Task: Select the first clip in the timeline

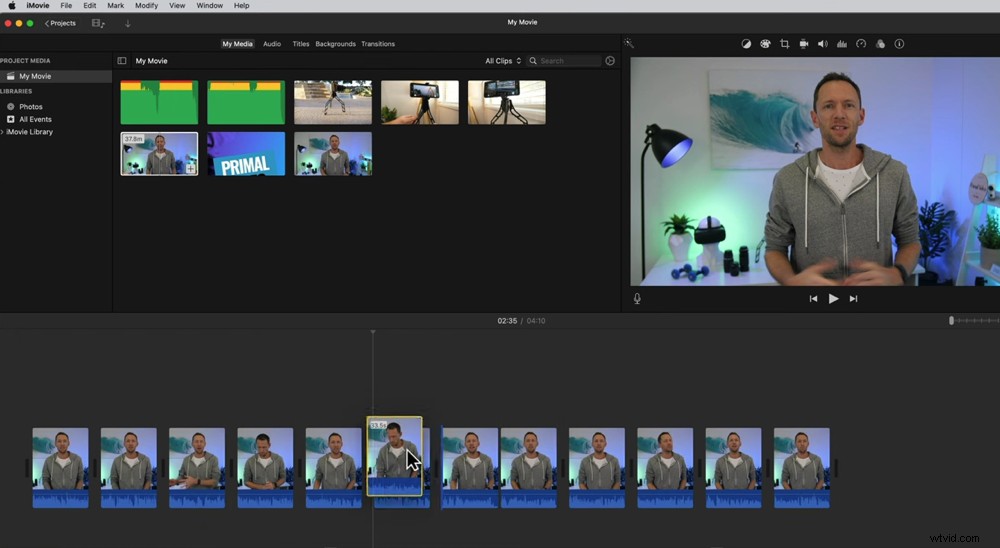Action: coord(61,468)
